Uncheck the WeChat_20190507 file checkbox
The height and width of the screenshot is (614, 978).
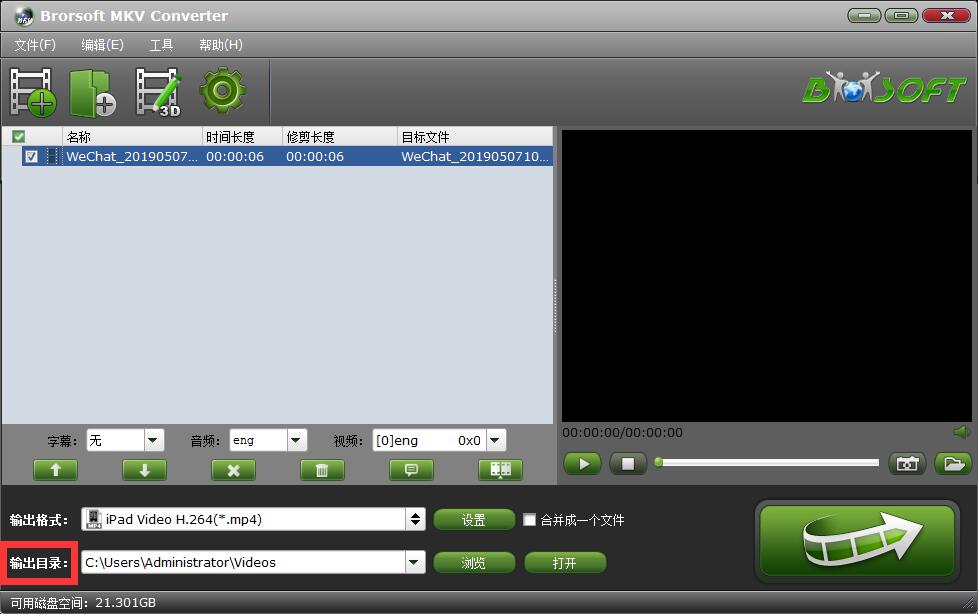tap(33, 156)
